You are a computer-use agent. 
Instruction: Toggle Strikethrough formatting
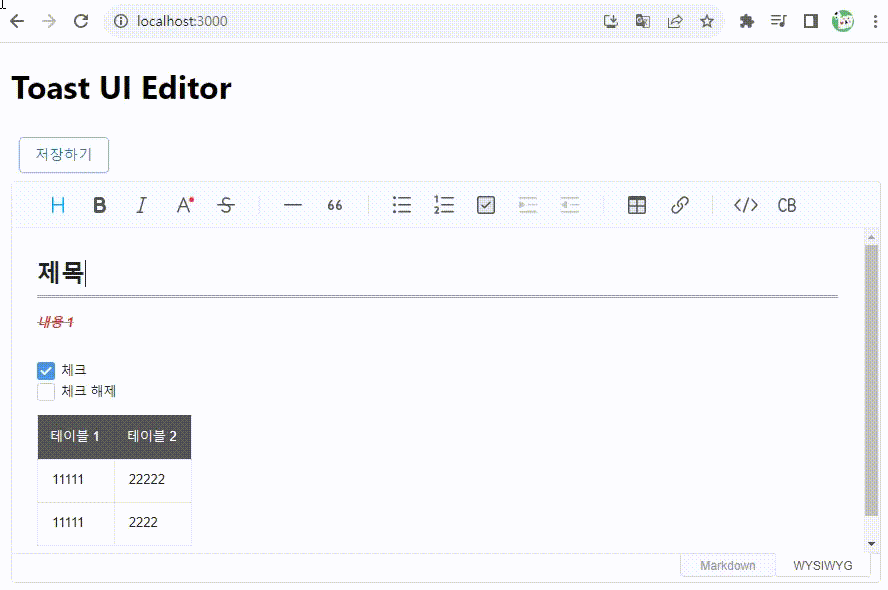coord(226,205)
